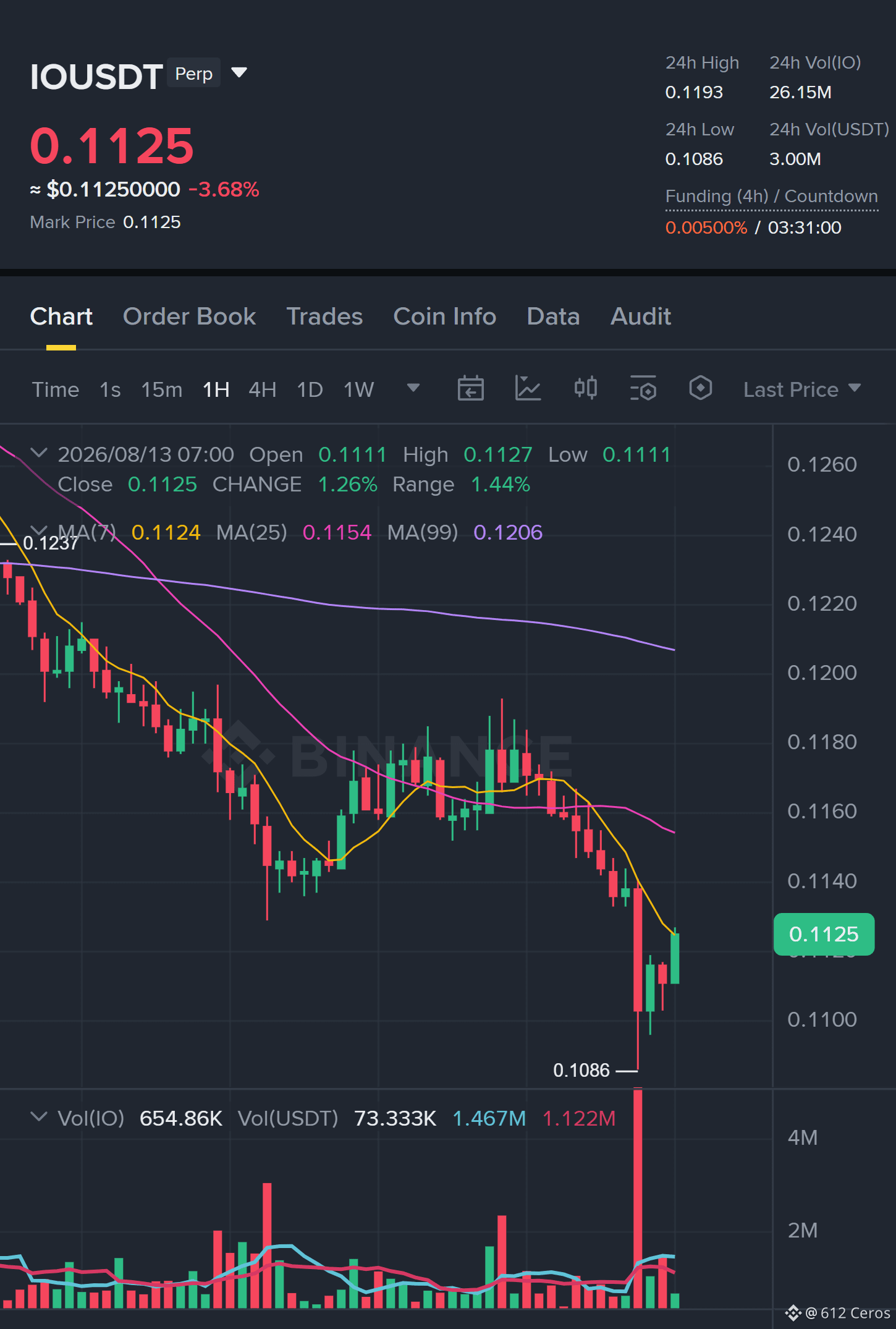Tap the Vol(USDT) 73.333K reading
Image resolution: width=896 pixels, height=1329 pixels.
395,1118
